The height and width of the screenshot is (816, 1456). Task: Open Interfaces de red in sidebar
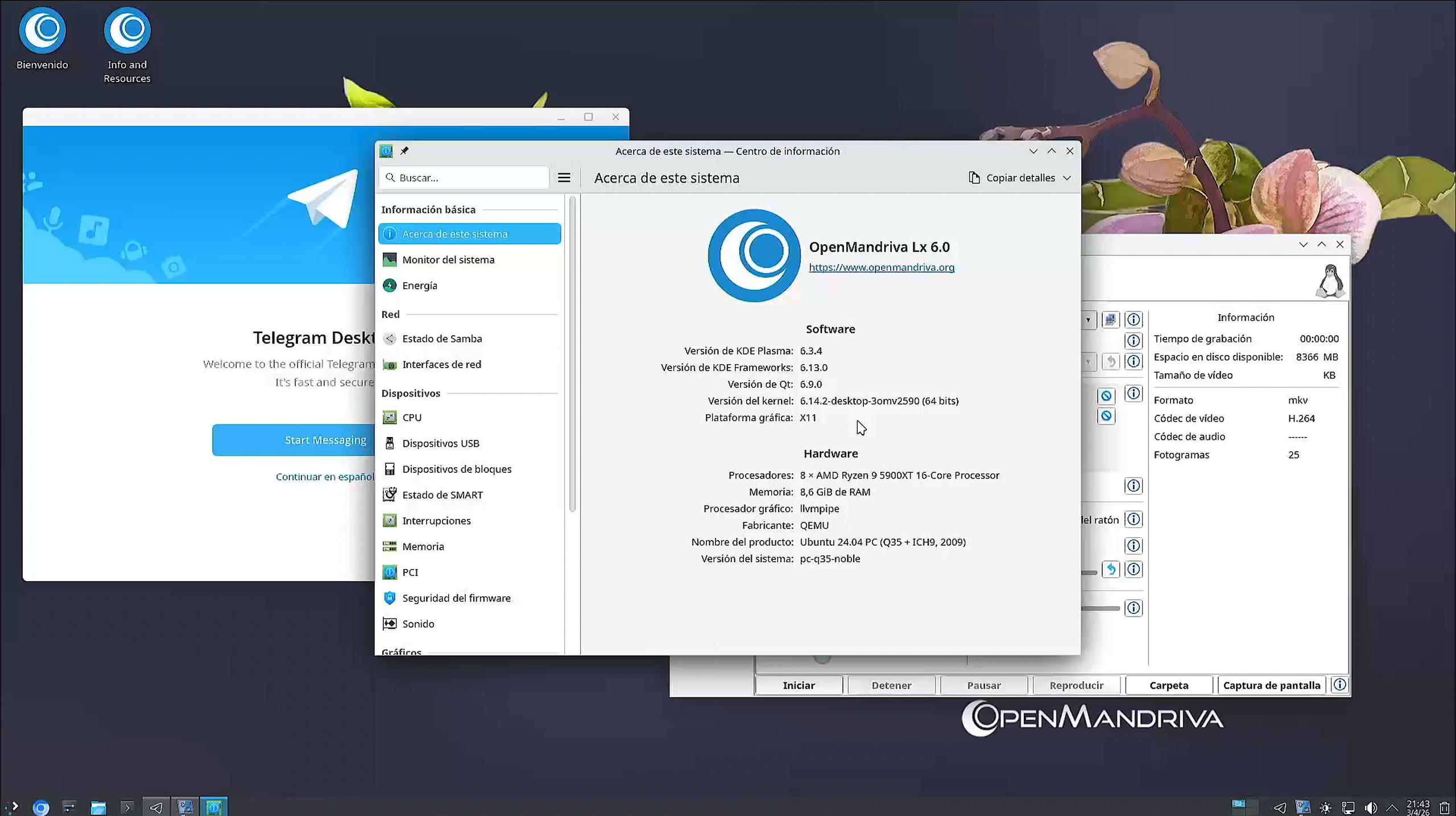[x=469, y=364]
